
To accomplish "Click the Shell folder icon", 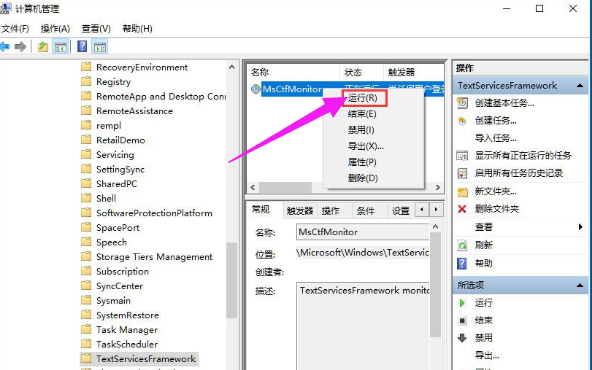I will 86,198.
